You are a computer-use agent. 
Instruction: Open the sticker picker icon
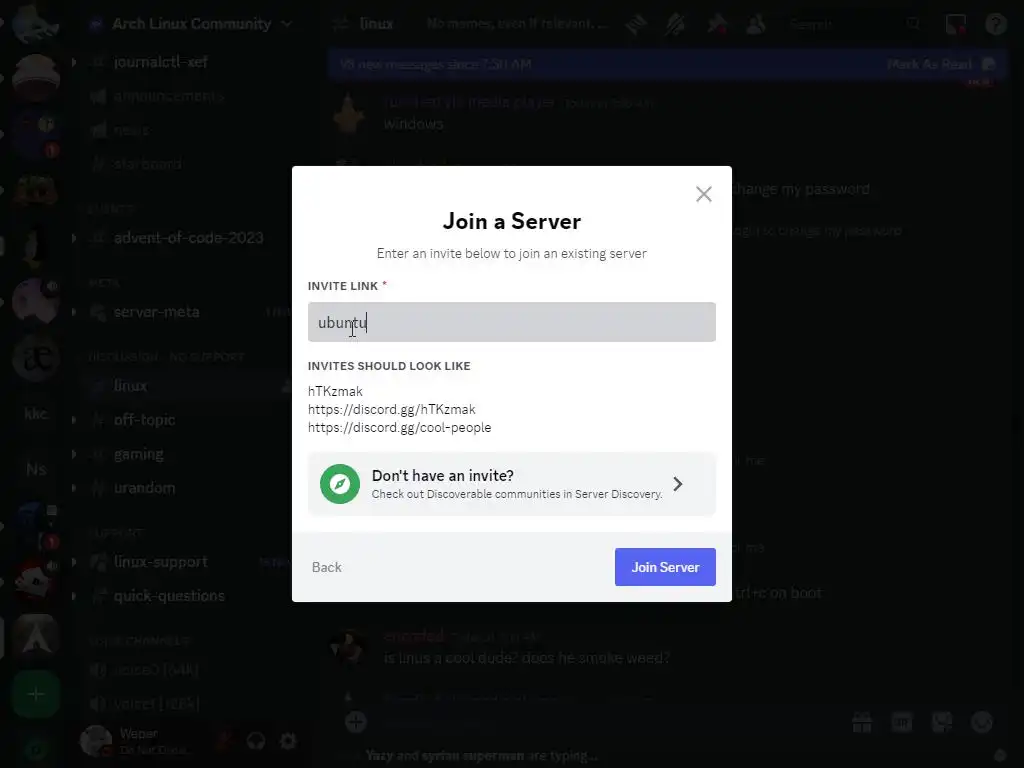coord(942,722)
